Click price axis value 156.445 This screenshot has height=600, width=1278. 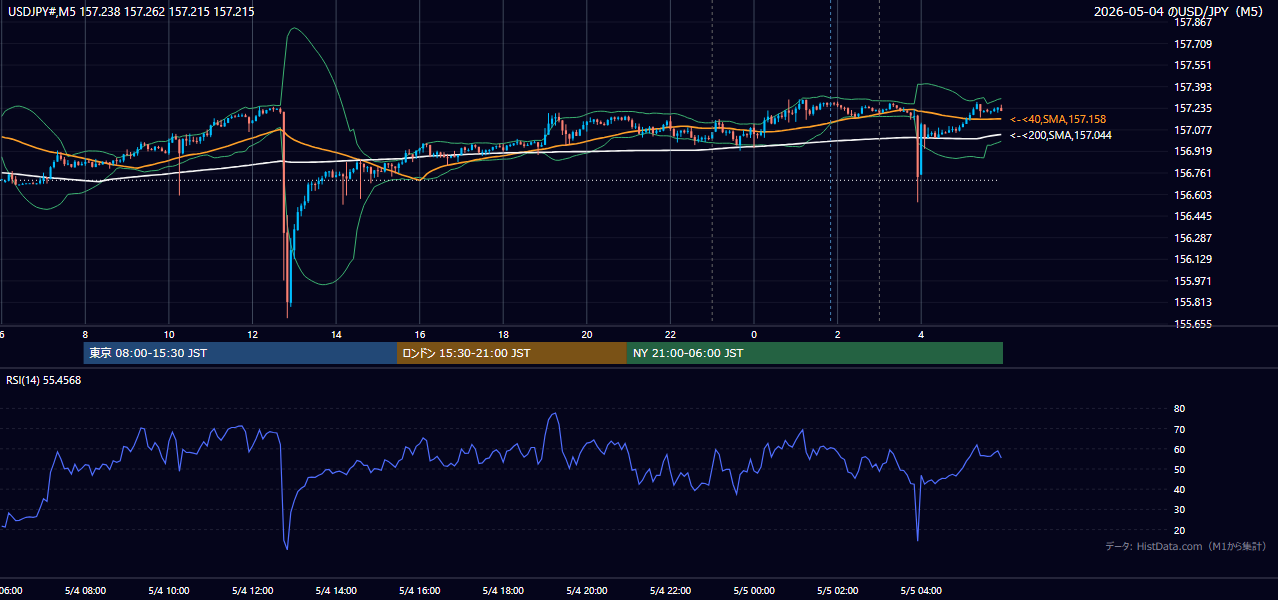tap(1194, 216)
